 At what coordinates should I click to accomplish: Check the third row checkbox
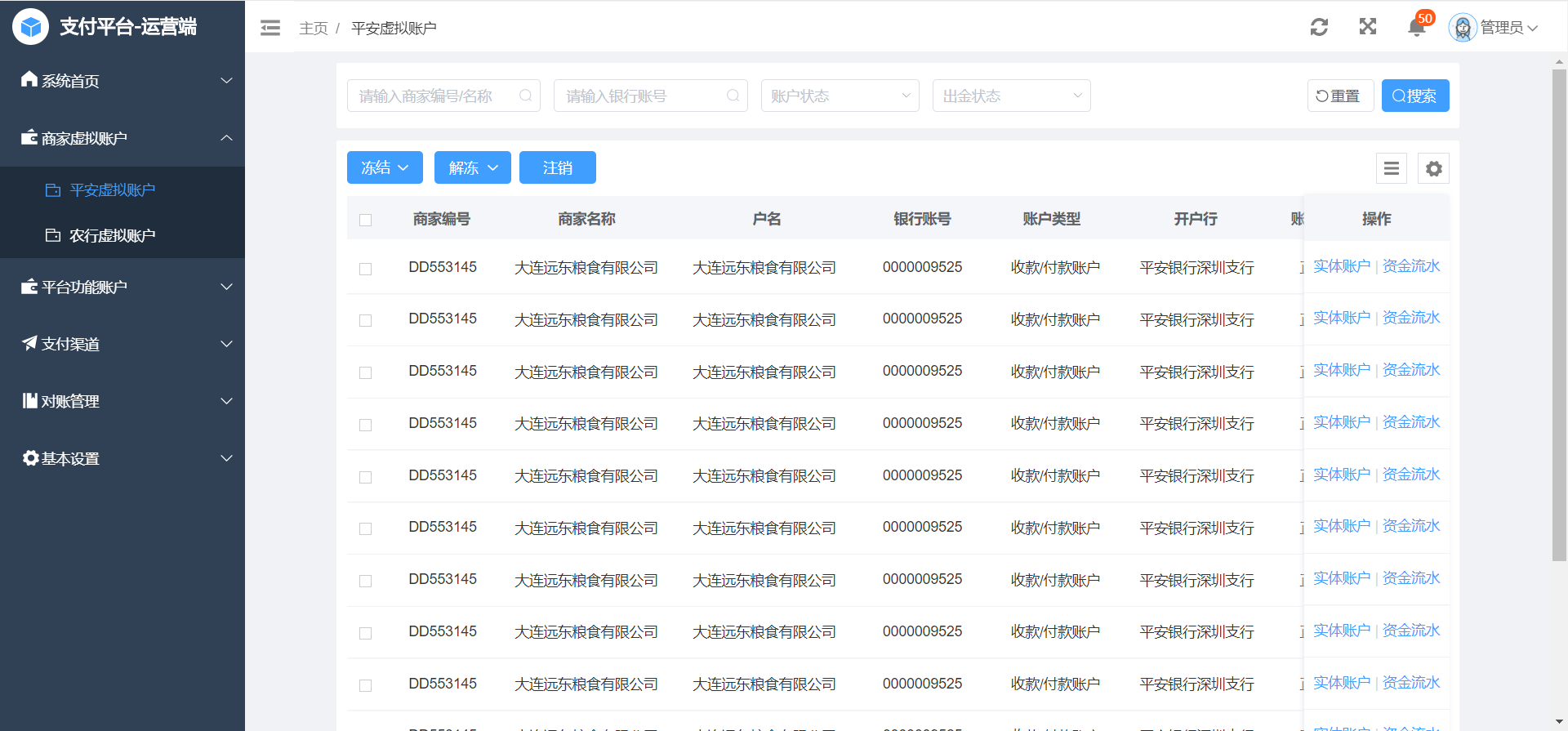(365, 372)
